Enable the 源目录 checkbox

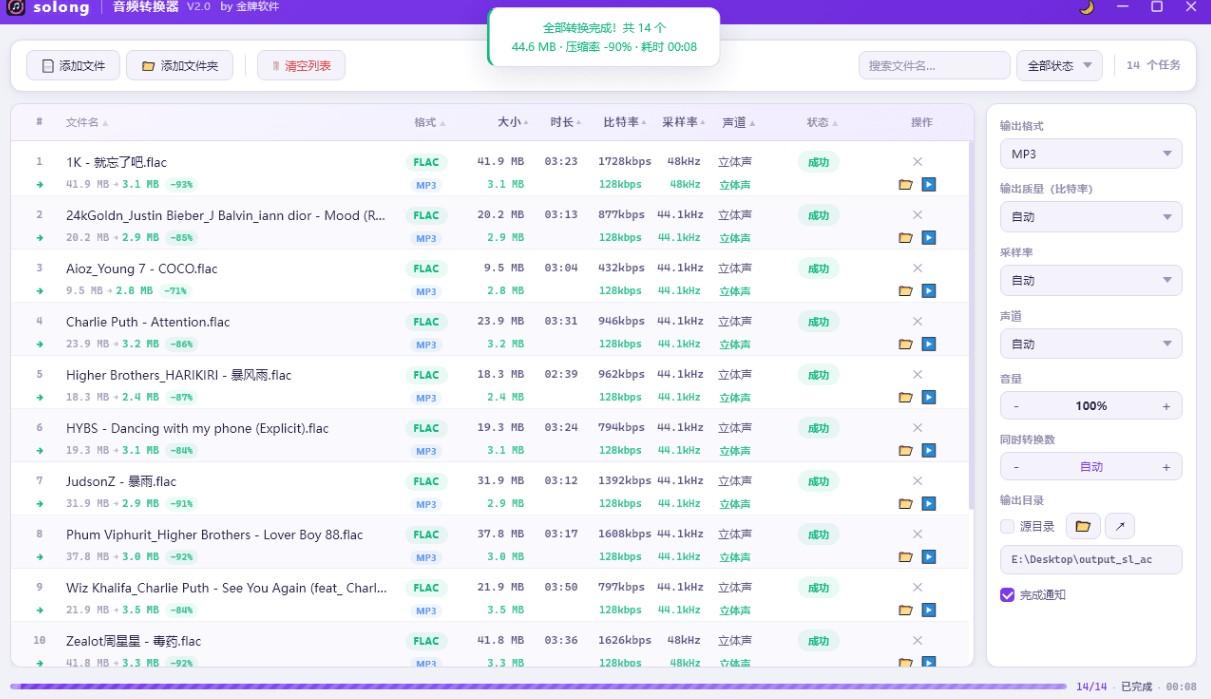click(1007, 526)
